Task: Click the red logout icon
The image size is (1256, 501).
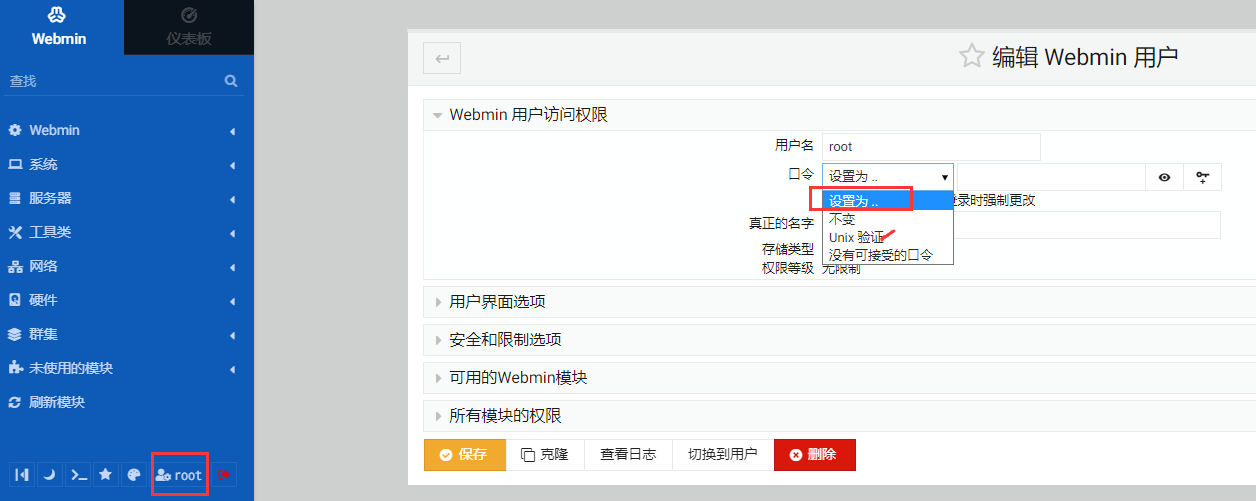Action: tap(224, 475)
